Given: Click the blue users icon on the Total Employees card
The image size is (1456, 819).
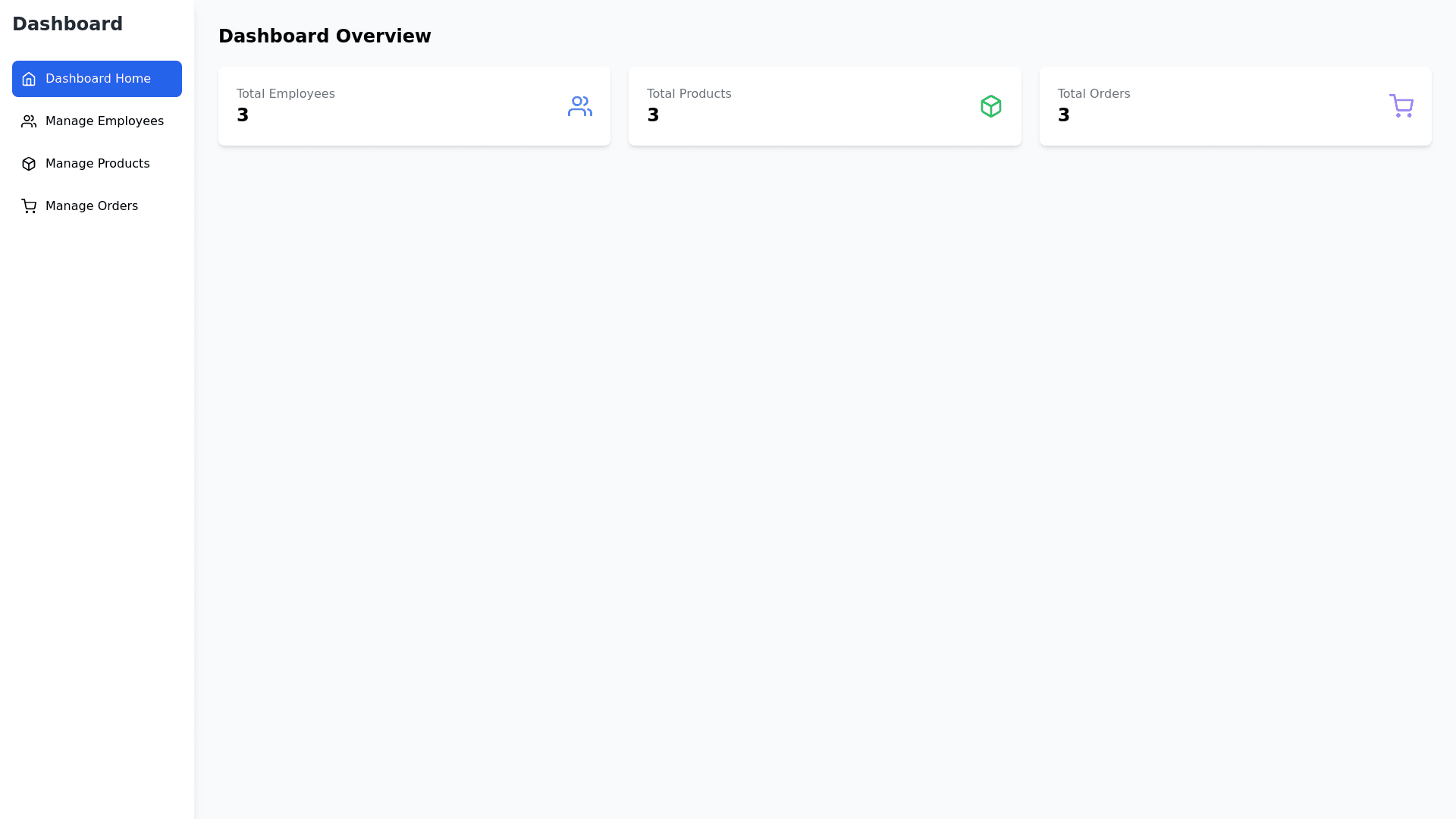Looking at the screenshot, I should coord(579,106).
